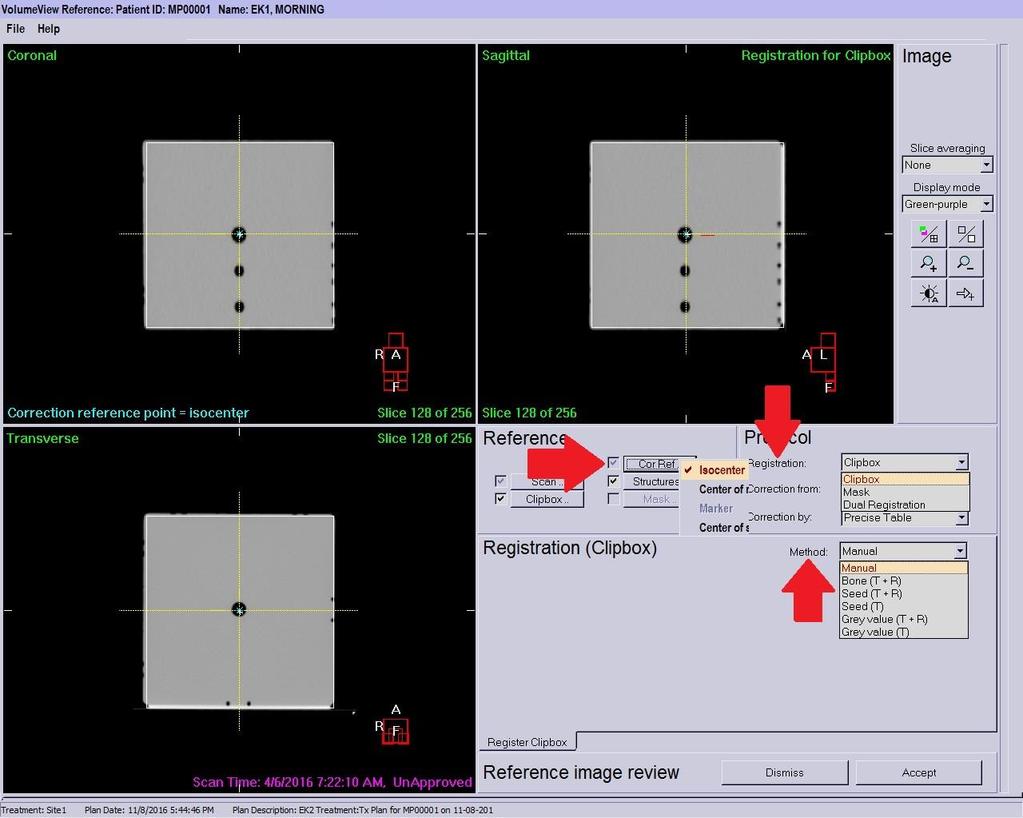1023x818 pixels.
Task: Click the sagittal patient orientation figure
Action: 824,362
